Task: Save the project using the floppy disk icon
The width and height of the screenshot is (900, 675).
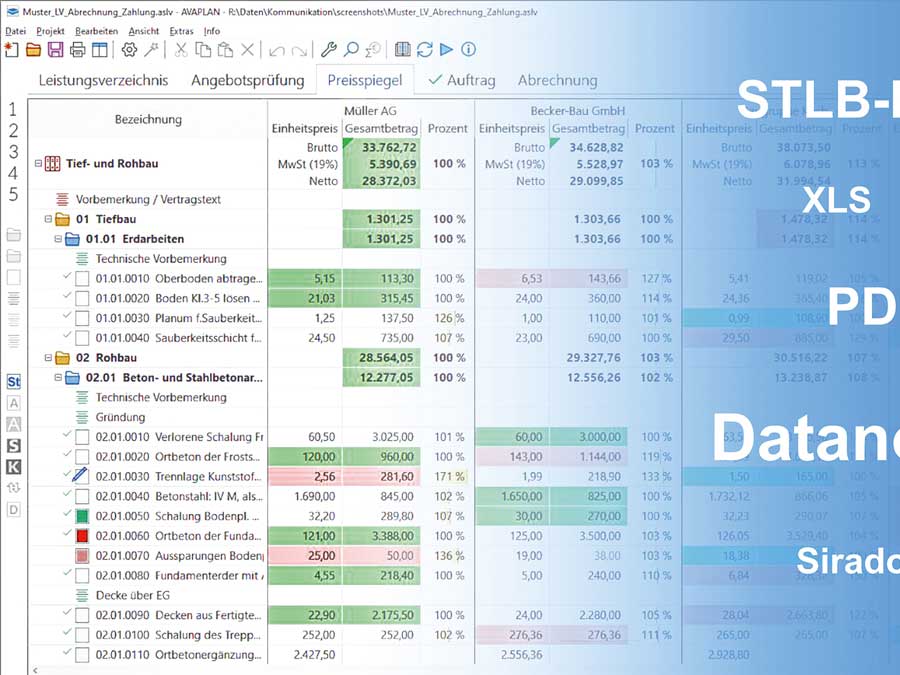Action: point(55,50)
